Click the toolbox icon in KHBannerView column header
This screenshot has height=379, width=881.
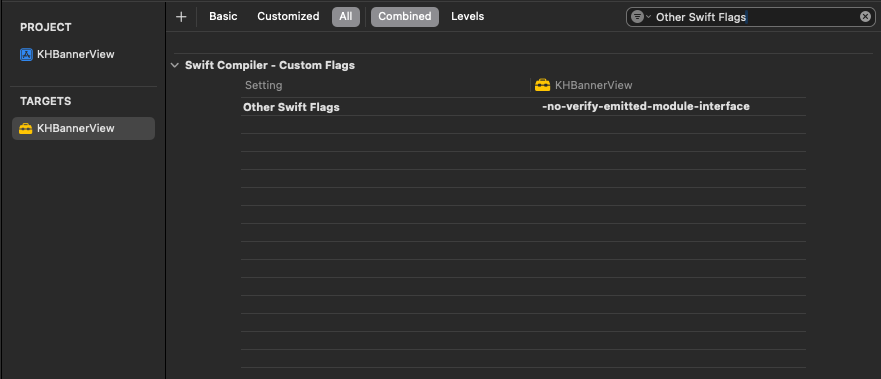543,85
